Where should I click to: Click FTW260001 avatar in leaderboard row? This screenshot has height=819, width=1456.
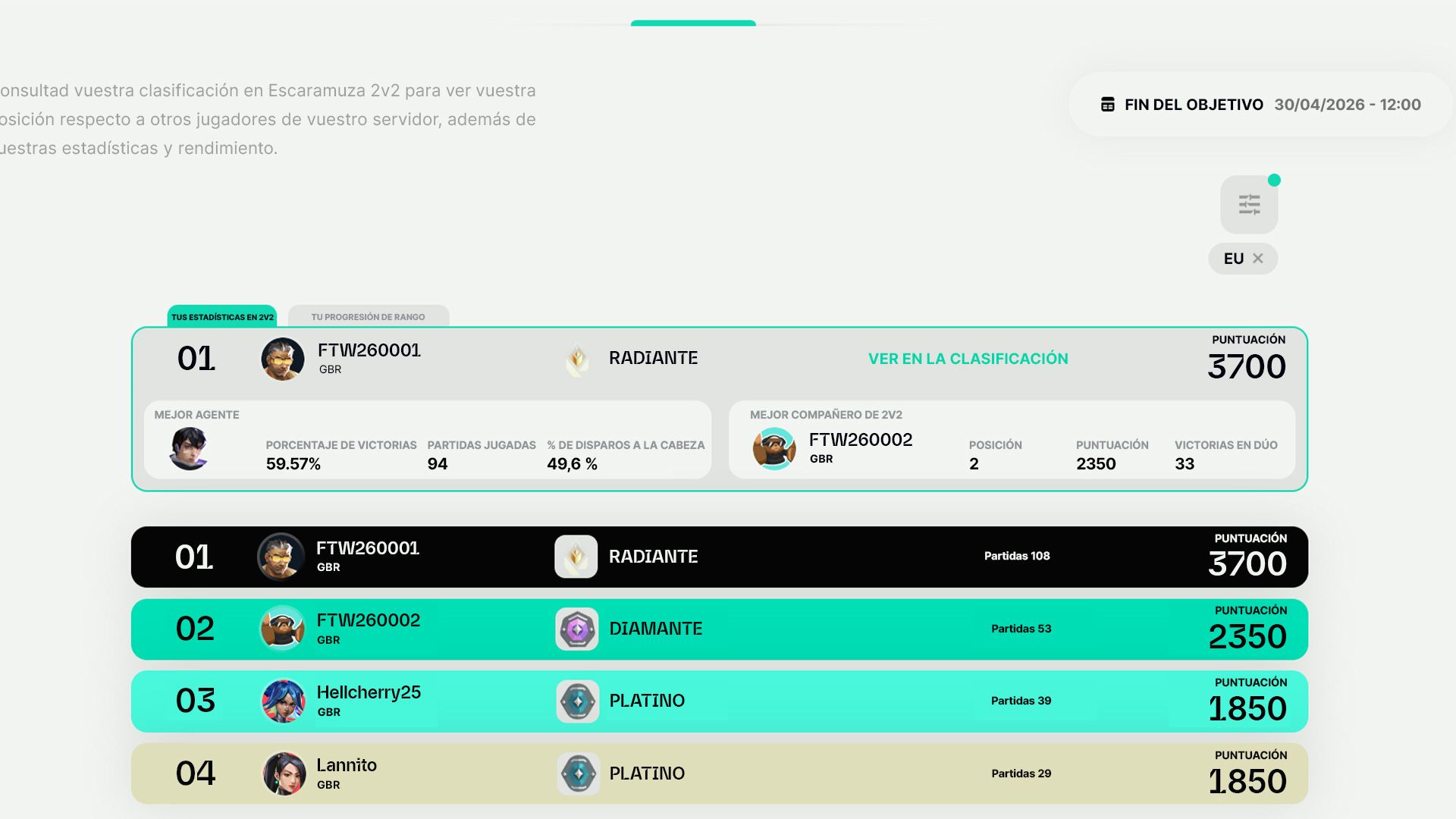pos(281,557)
